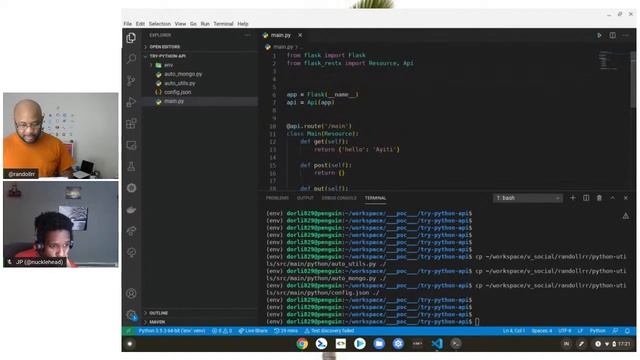Viewport: 640px width, 360px height.
Task: Open editor more actions ellipsis
Action: tap(626, 36)
